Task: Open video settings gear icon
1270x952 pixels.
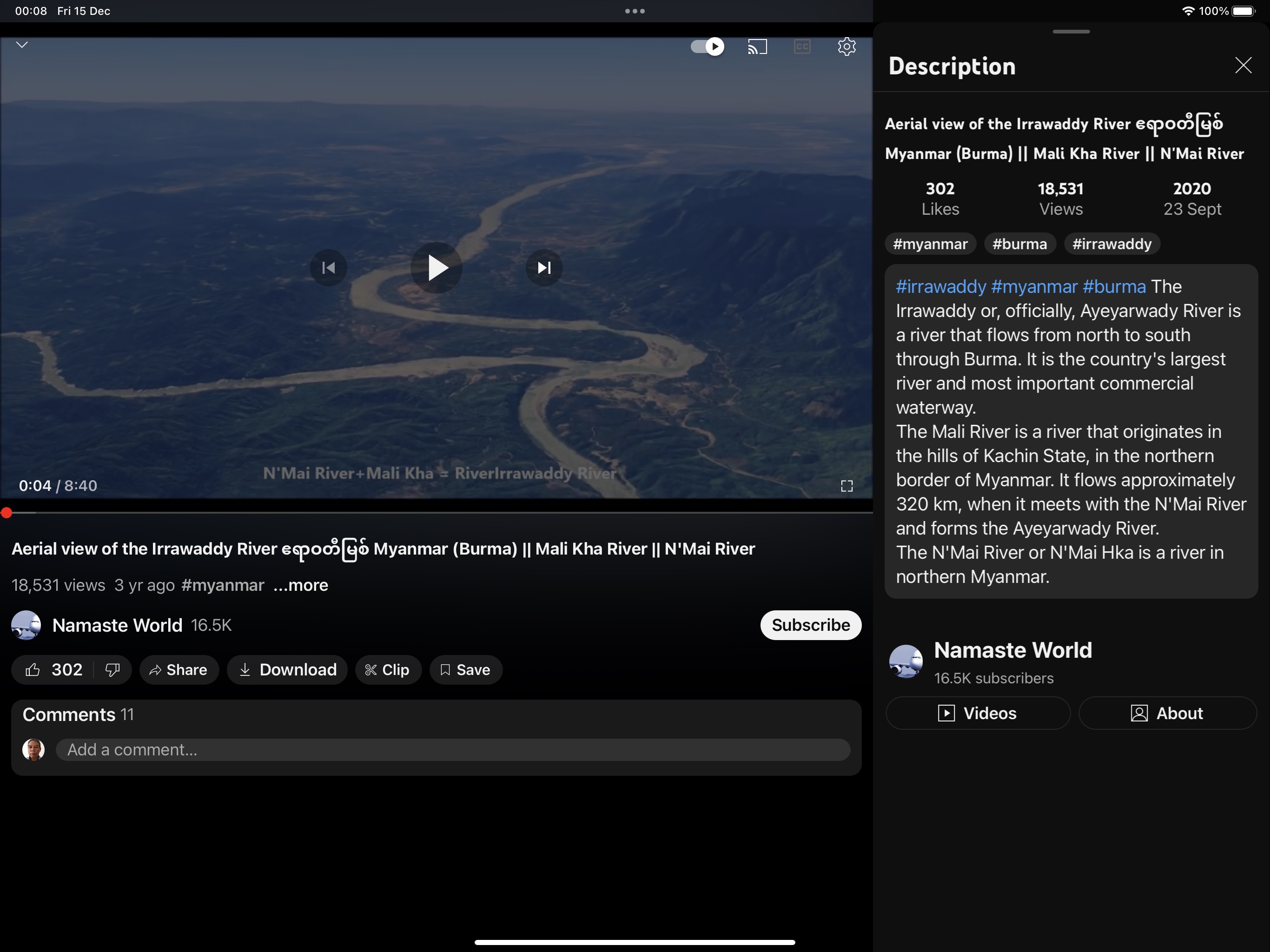Action: [x=847, y=46]
